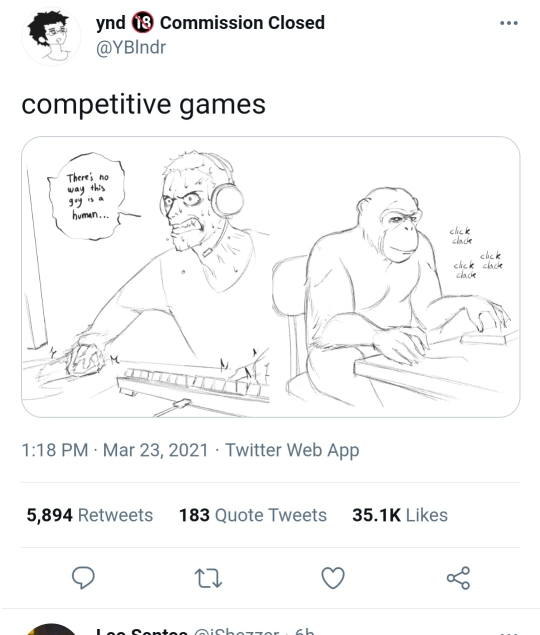Image resolution: width=540 pixels, height=635 pixels.
Task: Open the display name ynd Commission Closed
Action: click(x=210, y=23)
